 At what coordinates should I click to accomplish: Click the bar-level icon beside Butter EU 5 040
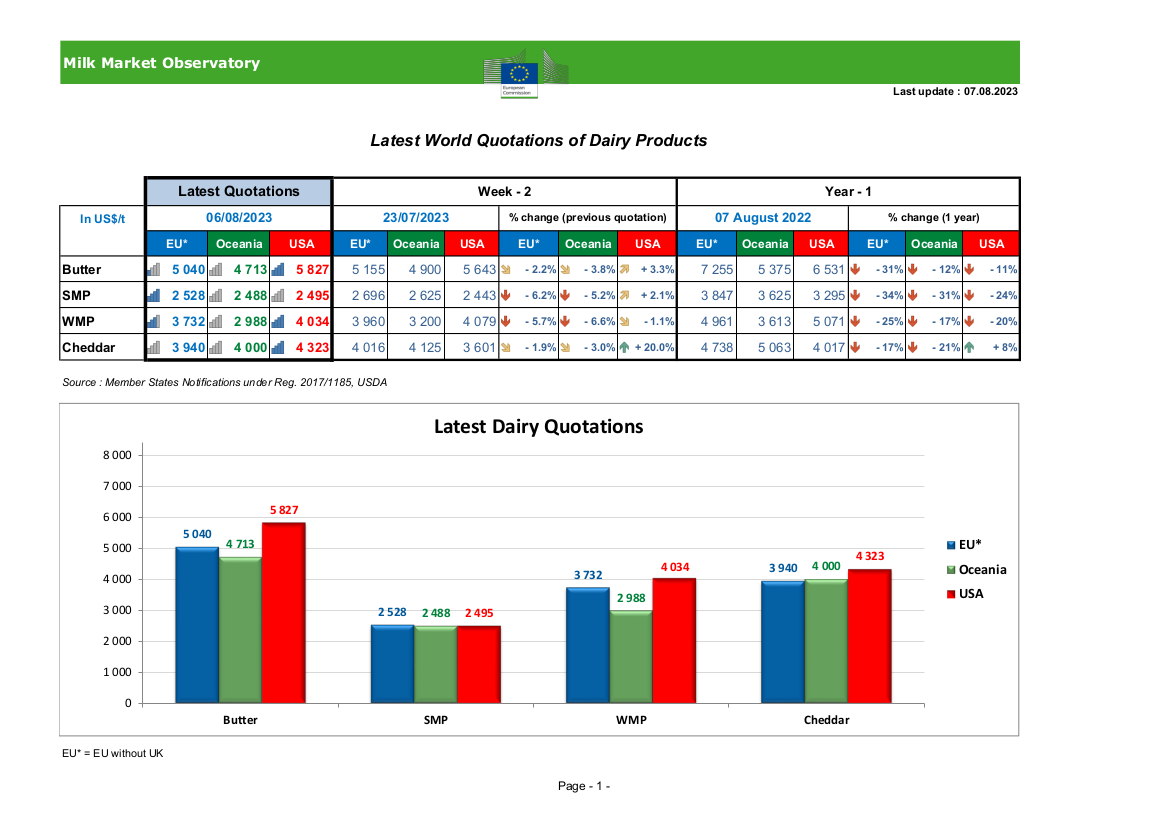tap(154, 270)
